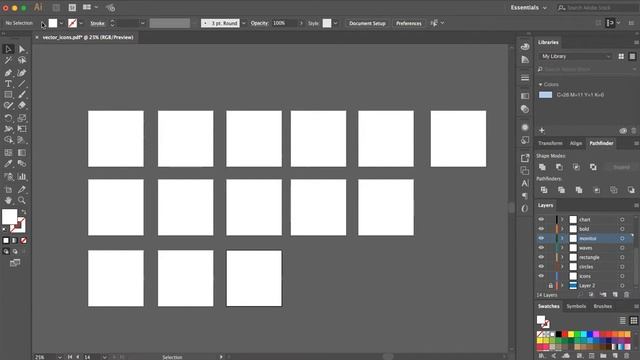Select the vector_icons.pdf document tab
640x360 pixels.
88,37
